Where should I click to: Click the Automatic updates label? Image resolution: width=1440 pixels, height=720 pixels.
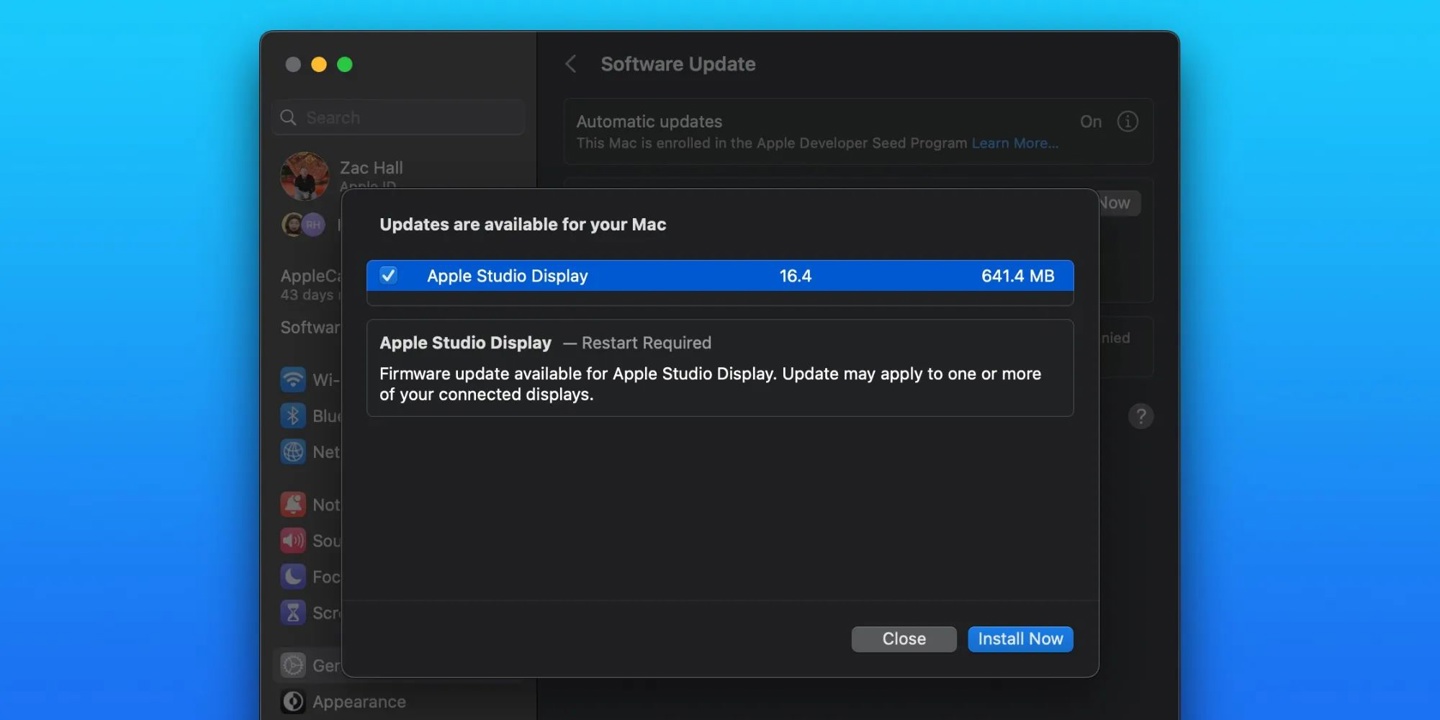click(x=649, y=122)
